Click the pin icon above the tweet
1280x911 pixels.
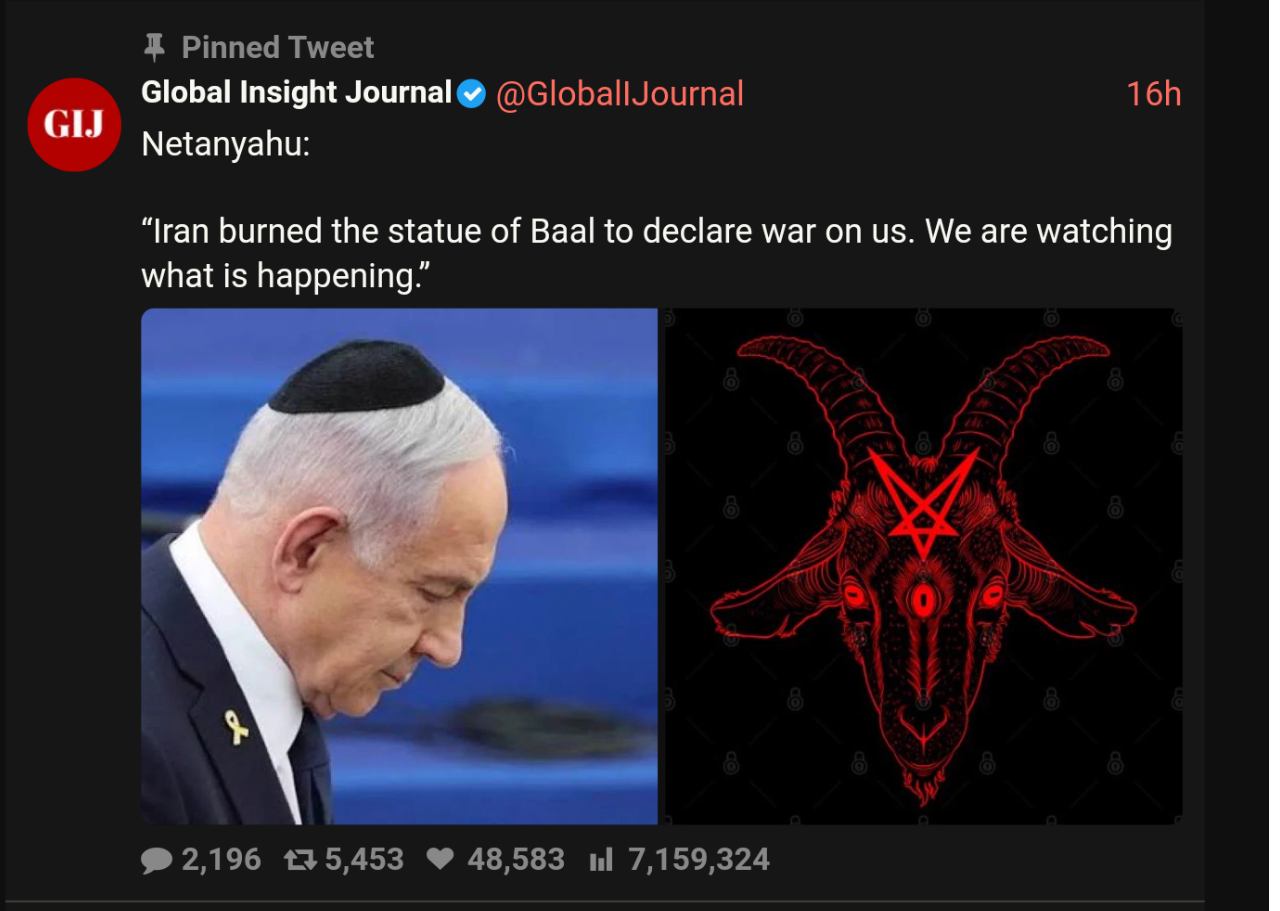click(154, 47)
